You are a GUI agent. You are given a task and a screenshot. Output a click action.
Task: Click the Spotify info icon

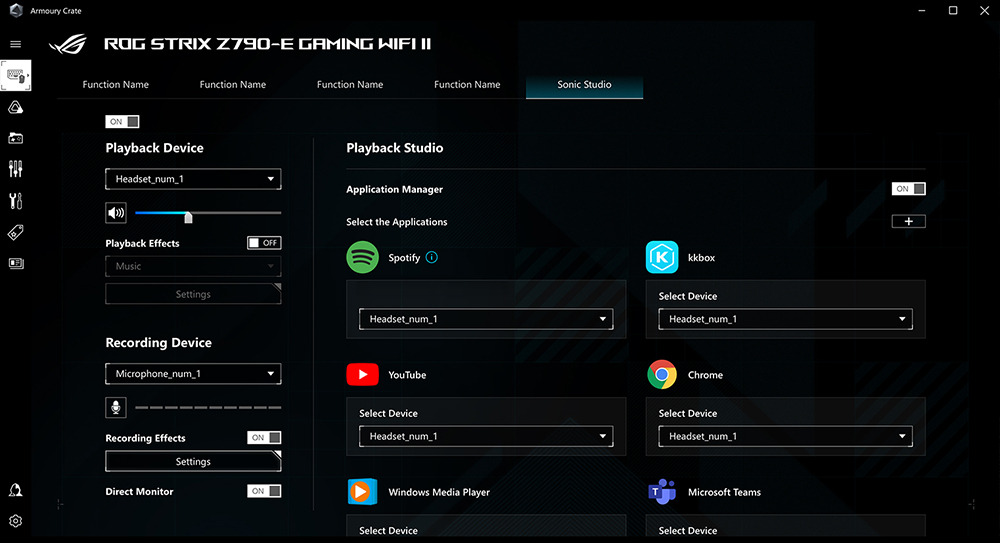pyautogui.click(x=432, y=257)
